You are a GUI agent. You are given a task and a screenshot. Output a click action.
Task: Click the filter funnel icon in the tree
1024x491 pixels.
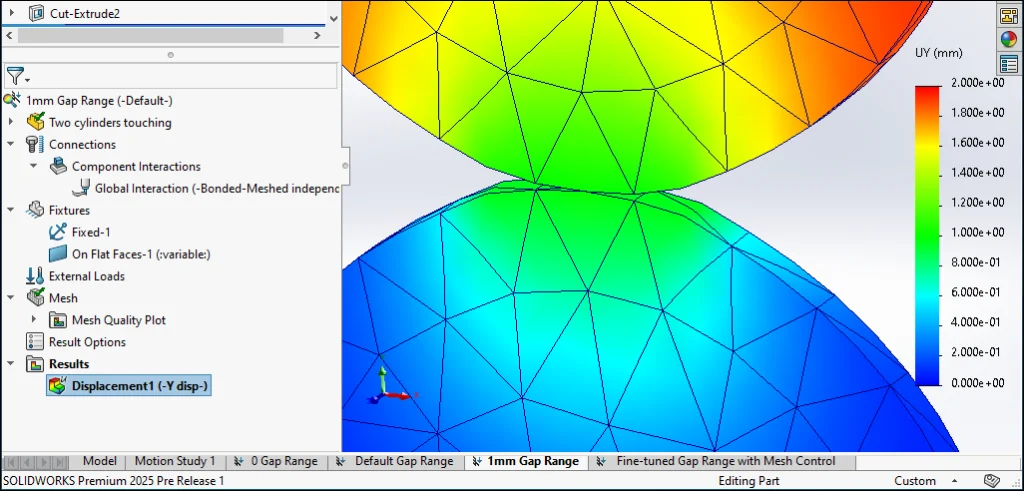coord(15,76)
